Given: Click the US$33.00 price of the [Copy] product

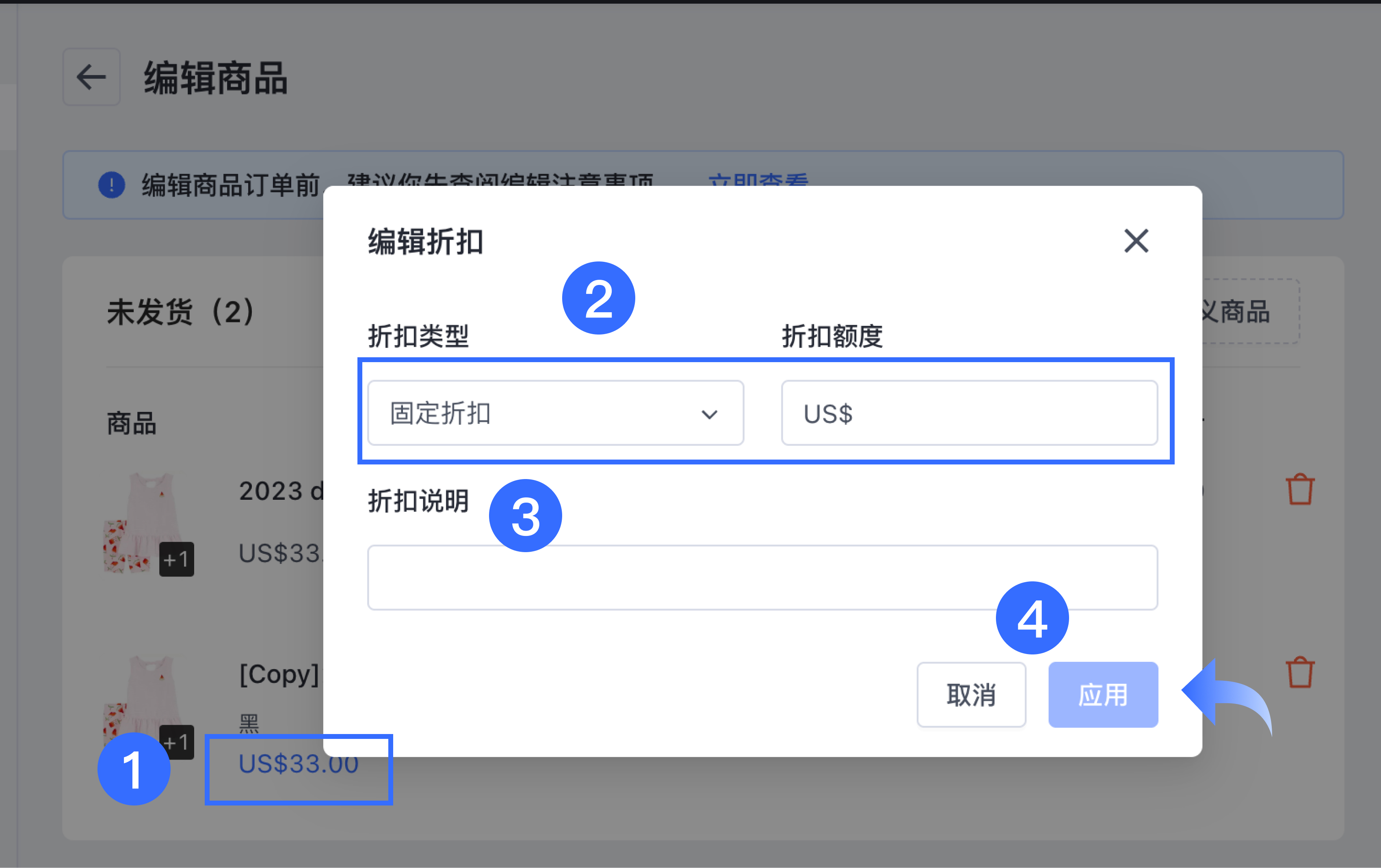Looking at the screenshot, I should coord(298,764).
